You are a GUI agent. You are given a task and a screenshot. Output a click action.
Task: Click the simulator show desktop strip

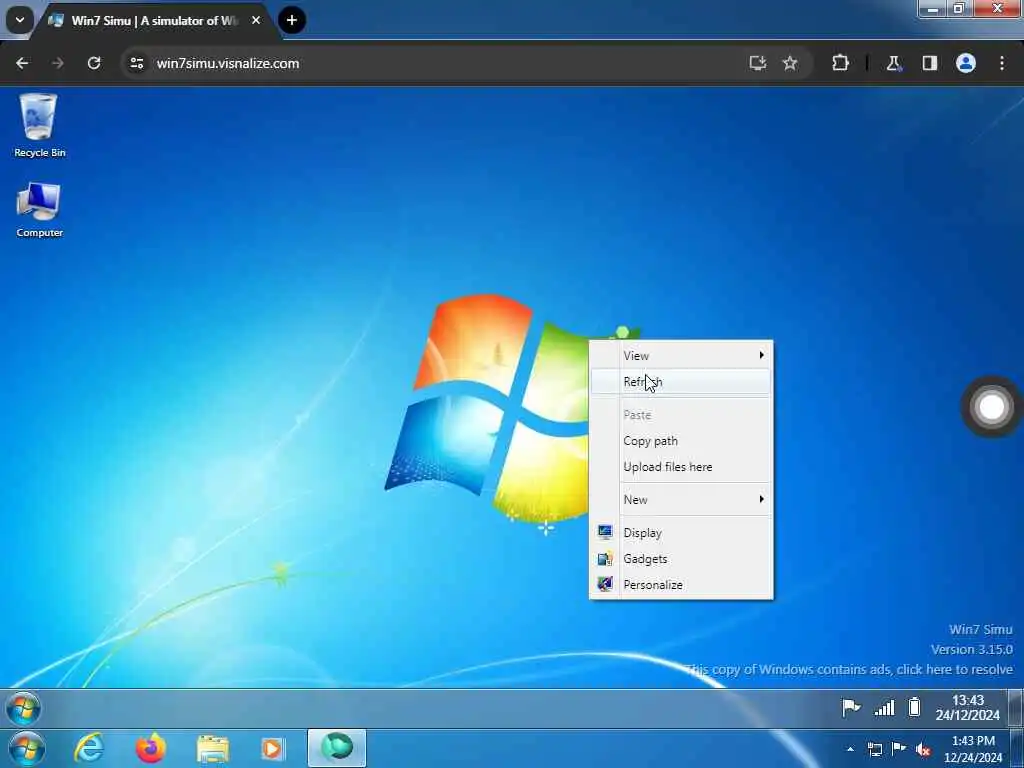[1015, 708]
